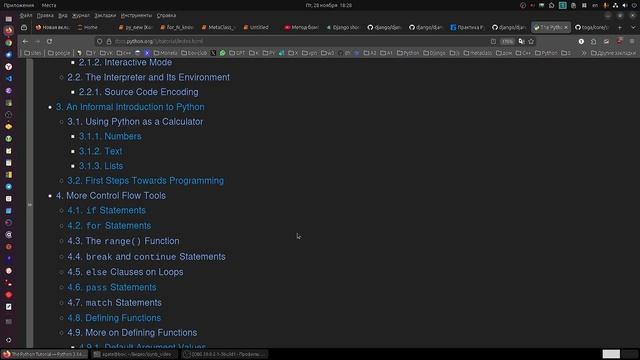Open the 'Django' bookmark folder
This screenshot has height=360, width=640.
tap(434, 53)
